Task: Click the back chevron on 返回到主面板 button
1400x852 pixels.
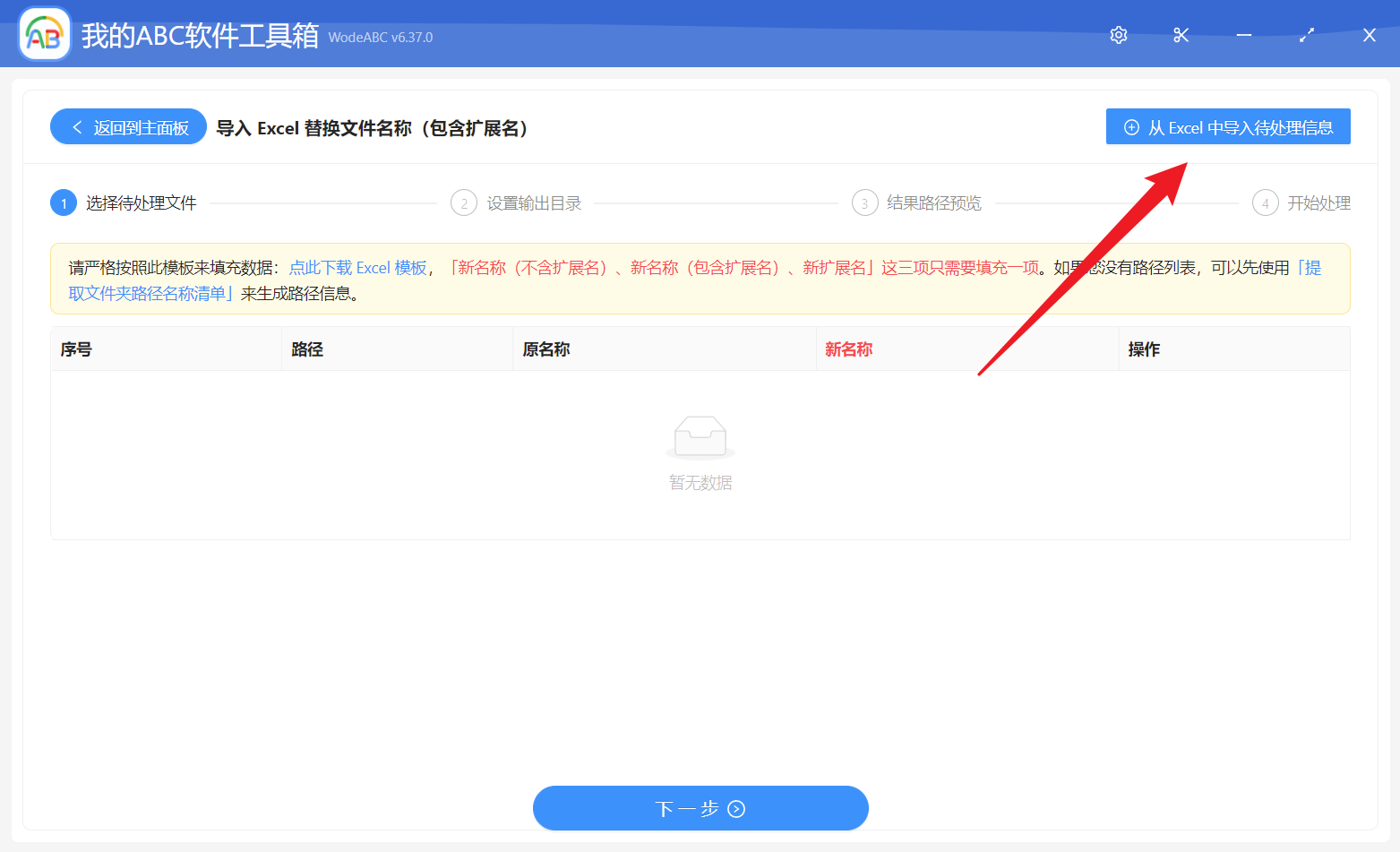Action: [x=76, y=126]
